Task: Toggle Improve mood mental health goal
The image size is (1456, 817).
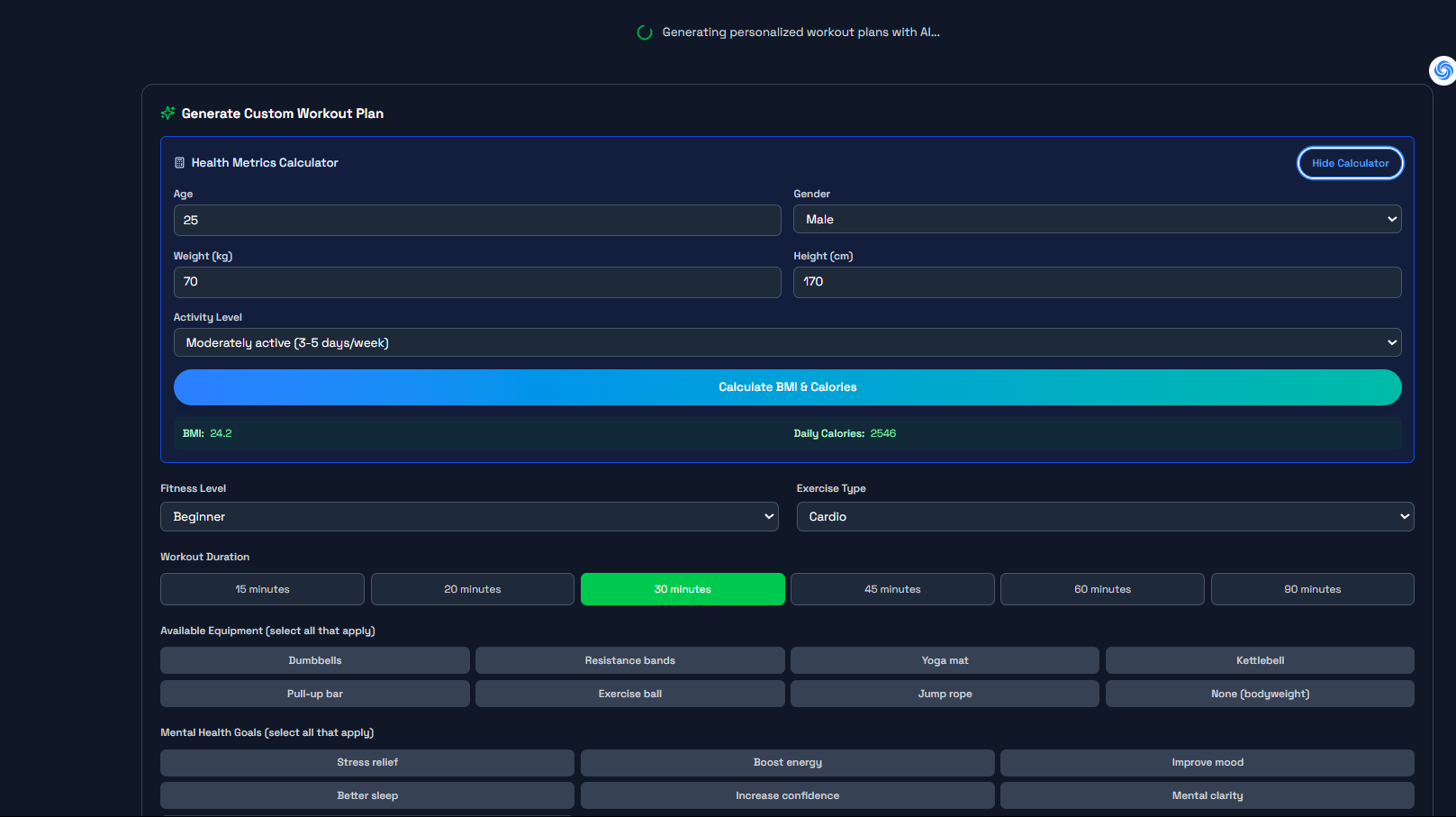Action: coord(1207,762)
